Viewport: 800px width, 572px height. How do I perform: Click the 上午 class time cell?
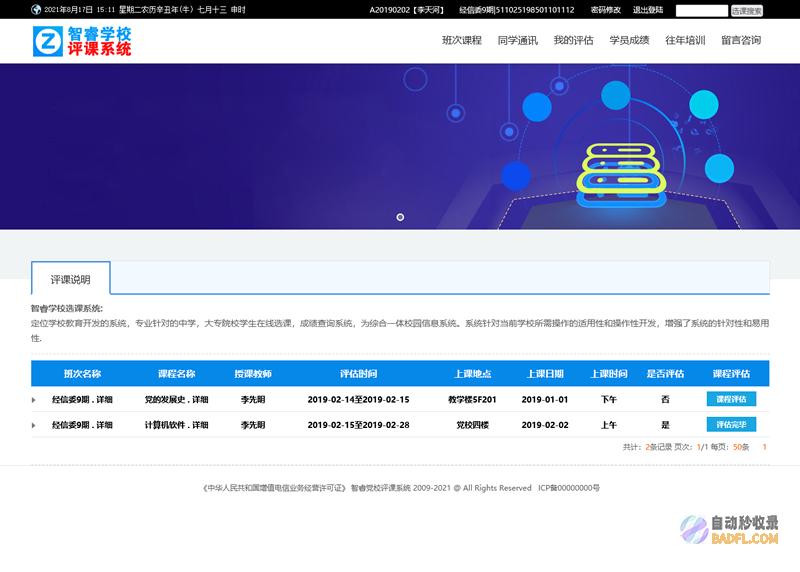[609, 425]
